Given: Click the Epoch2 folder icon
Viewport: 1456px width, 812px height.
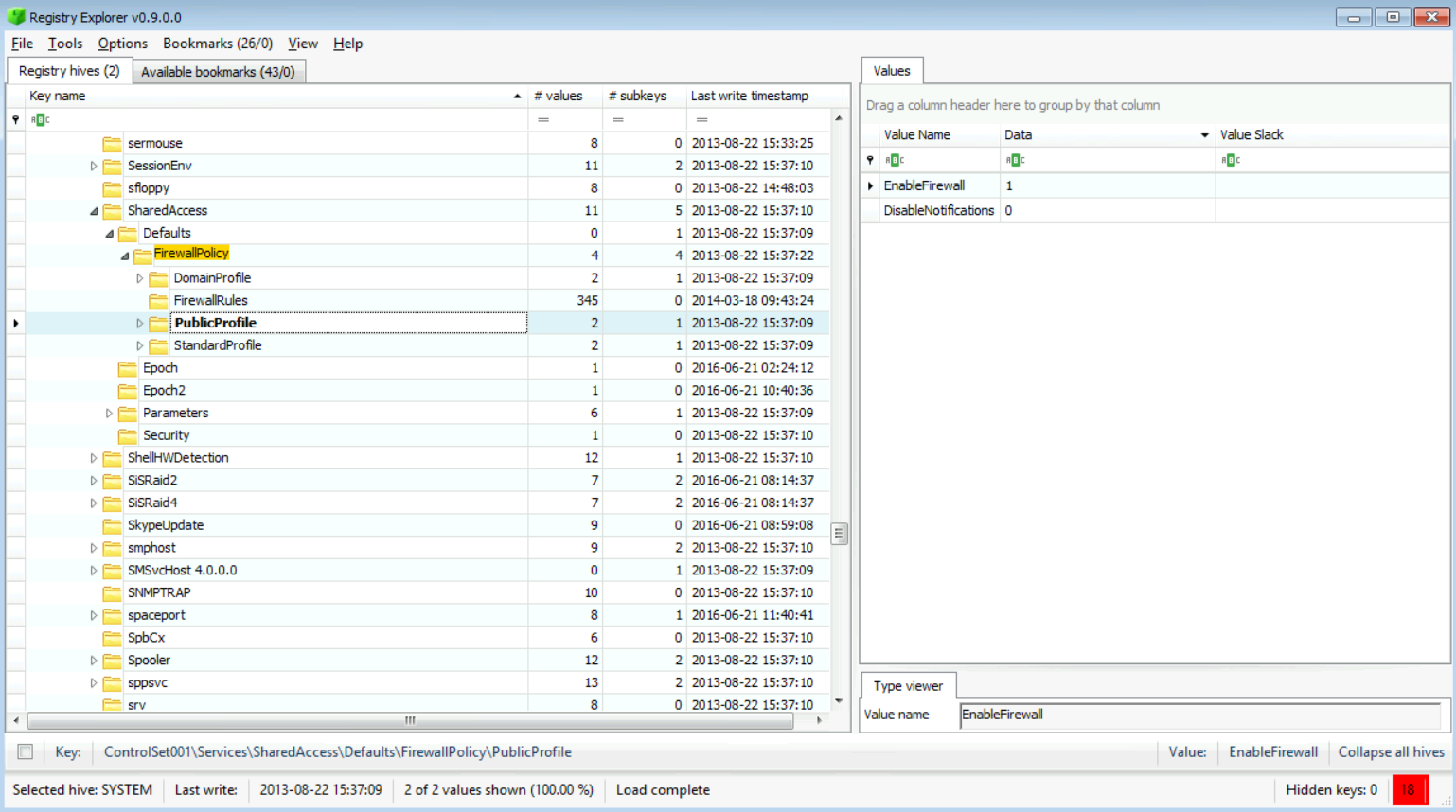Looking at the screenshot, I should (x=127, y=391).
